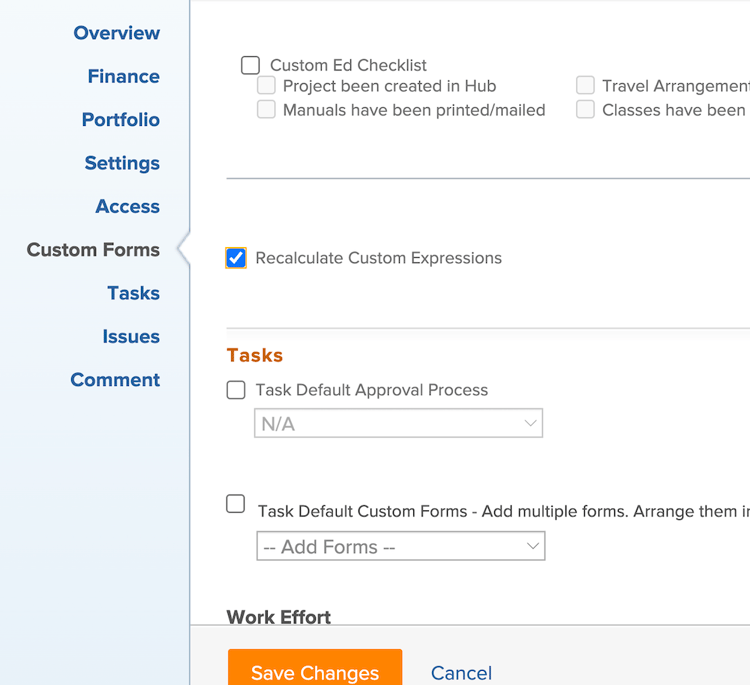Go to the Comment tab
Image resolution: width=750 pixels, height=685 pixels.
115,380
